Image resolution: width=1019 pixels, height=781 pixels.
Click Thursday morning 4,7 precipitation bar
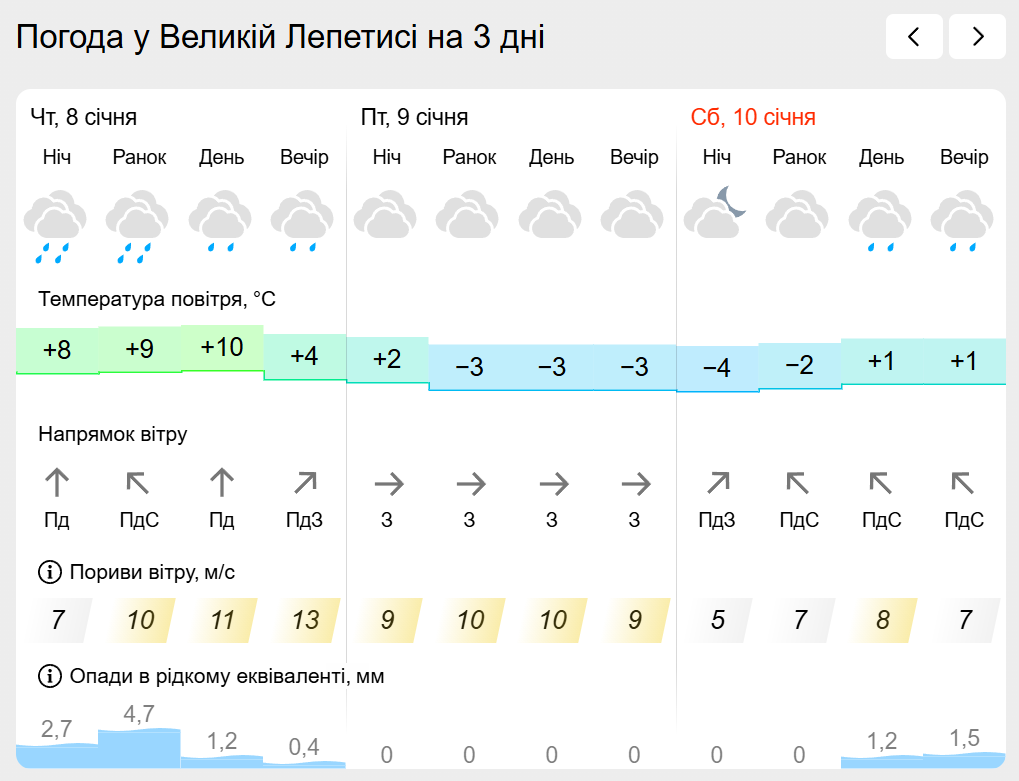[x=139, y=746]
